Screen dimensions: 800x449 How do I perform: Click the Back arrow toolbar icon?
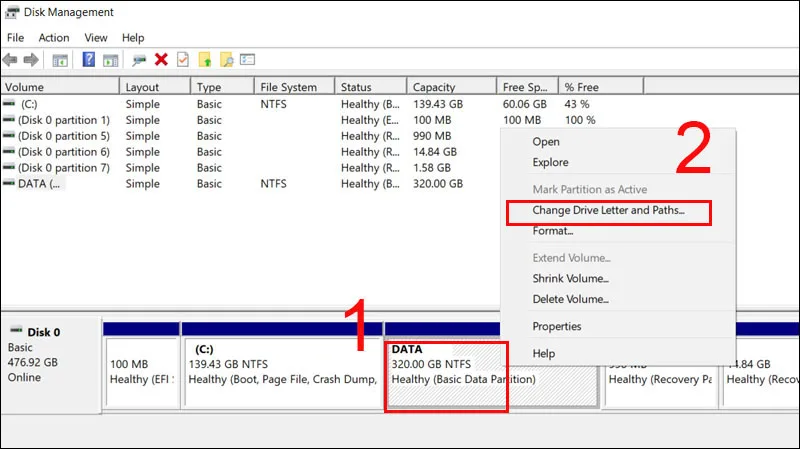10,60
